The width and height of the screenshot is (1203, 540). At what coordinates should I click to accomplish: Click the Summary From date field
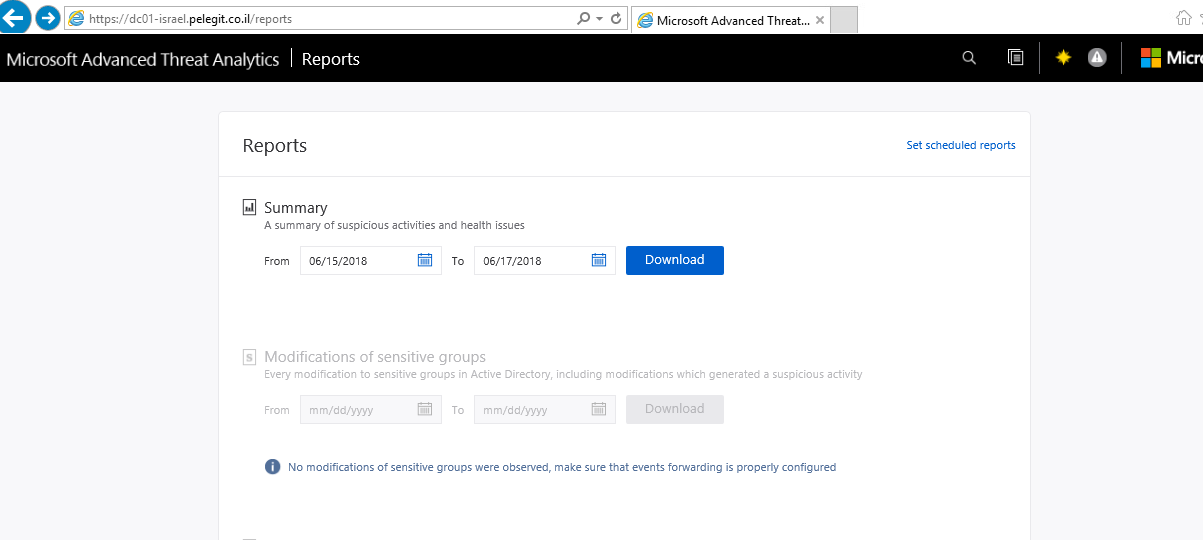click(x=371, y=261)
